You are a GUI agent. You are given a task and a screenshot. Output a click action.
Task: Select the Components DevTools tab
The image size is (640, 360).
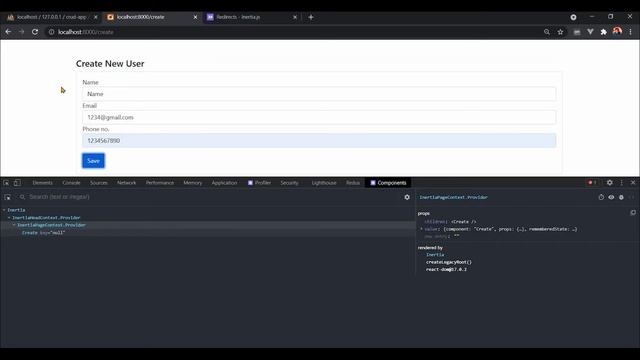389,183
